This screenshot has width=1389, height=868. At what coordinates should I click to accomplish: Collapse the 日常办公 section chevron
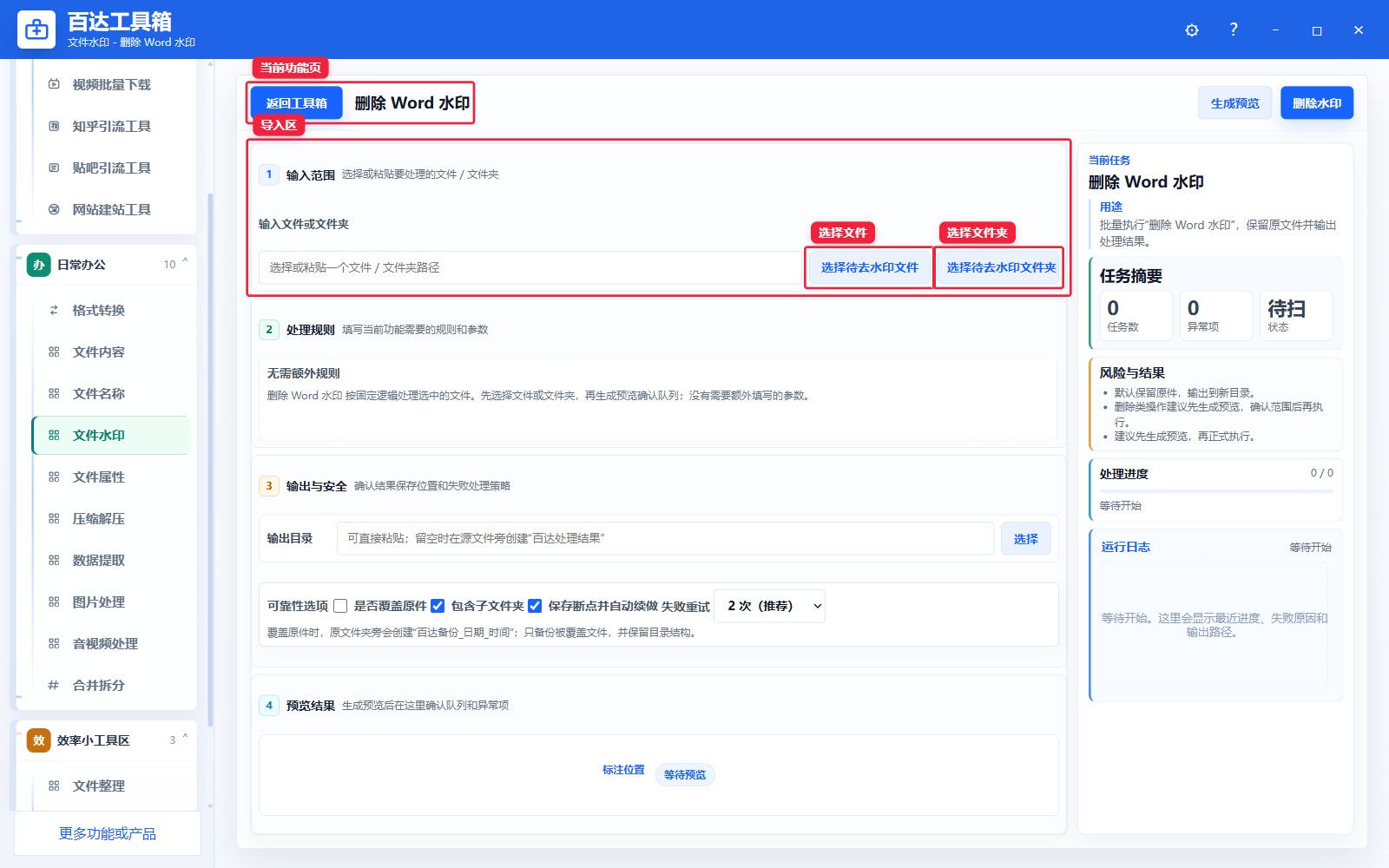coord(185,261)
